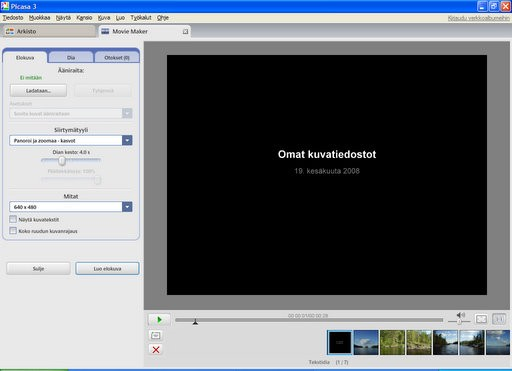Viewport: 512px width, 371px height.
Task: Open the Kuva menu
Action: pos(104,18)
